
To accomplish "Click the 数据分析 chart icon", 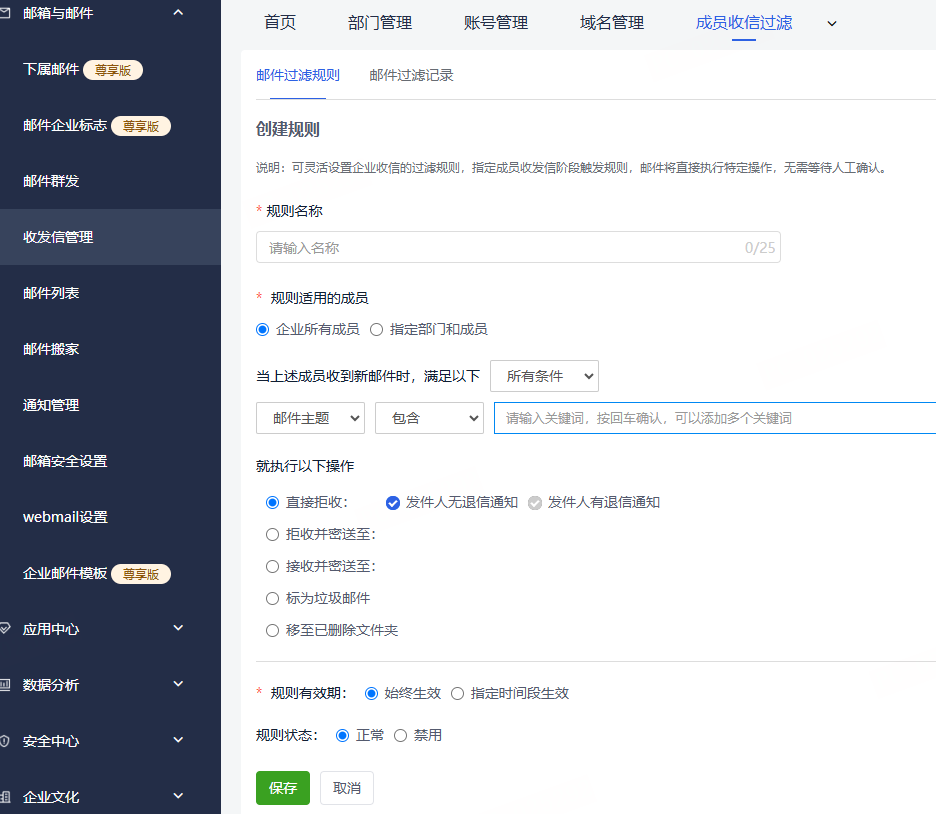I will (5, 684).
